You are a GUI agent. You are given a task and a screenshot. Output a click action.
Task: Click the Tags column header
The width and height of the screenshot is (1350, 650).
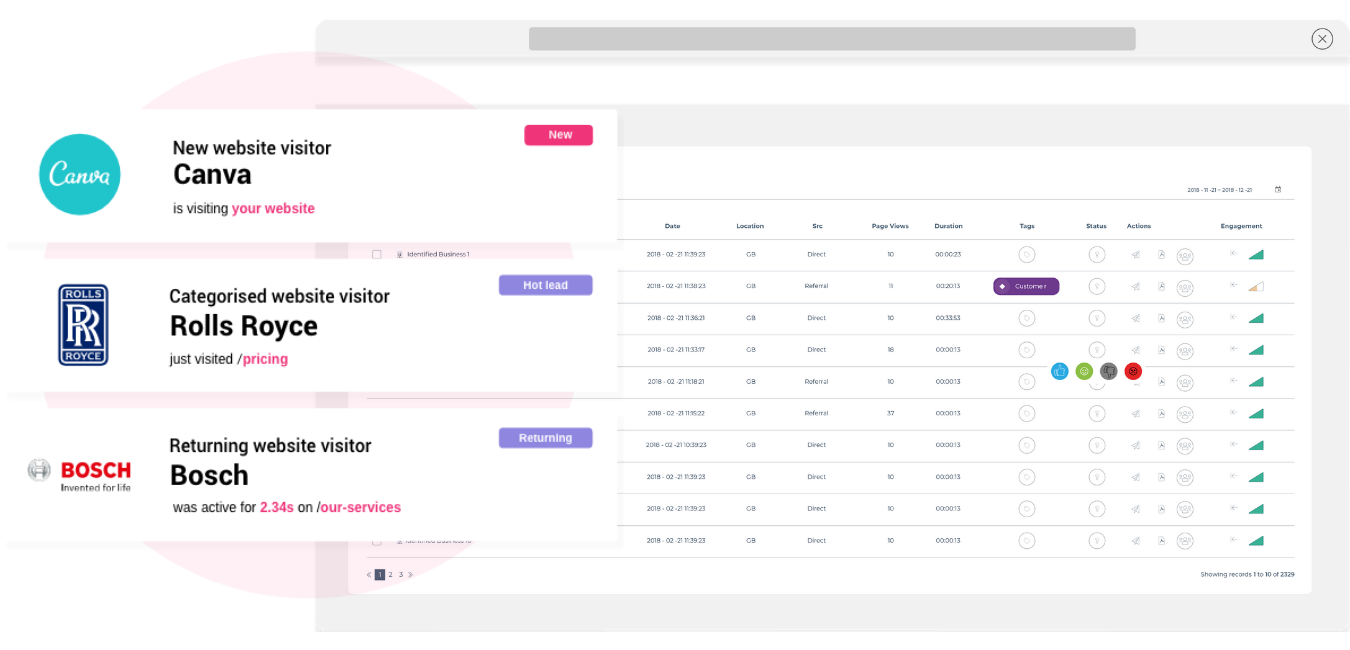pos(1027,226)
